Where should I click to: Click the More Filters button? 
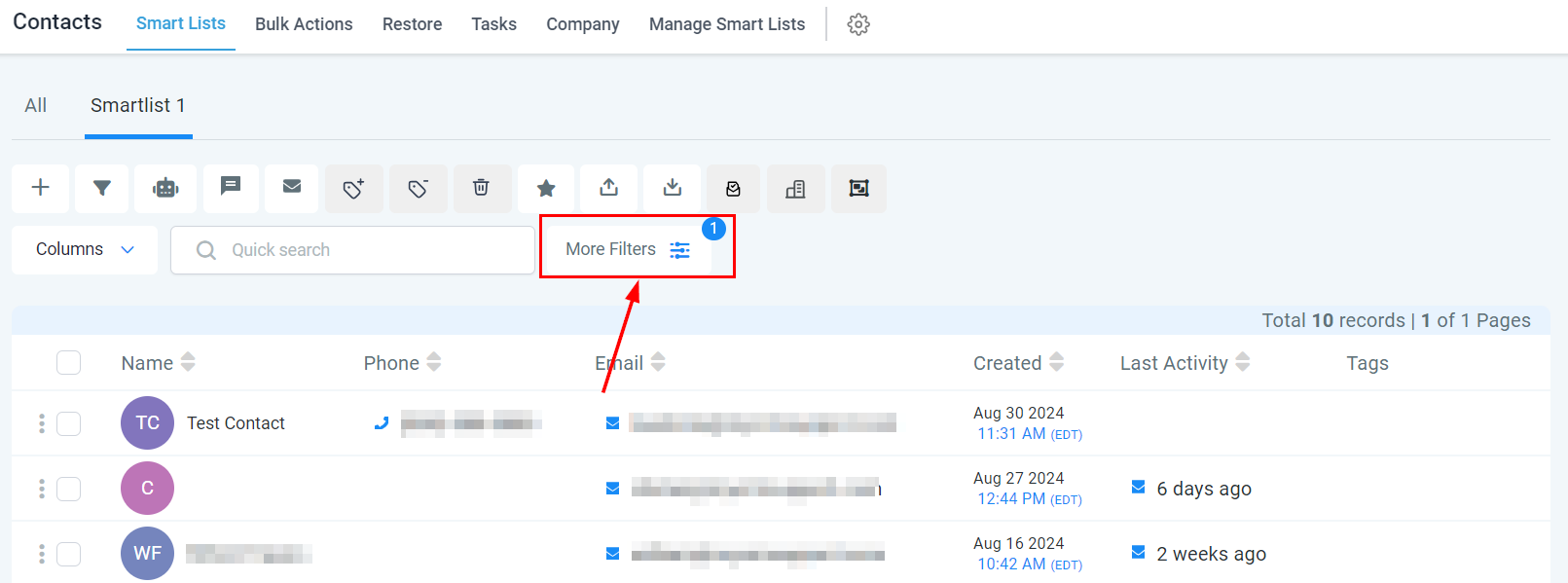click(629, 249)
